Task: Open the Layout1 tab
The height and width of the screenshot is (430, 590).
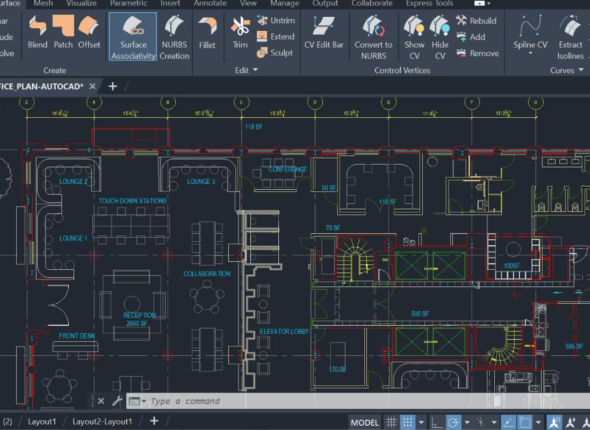Action: (42, 421)
